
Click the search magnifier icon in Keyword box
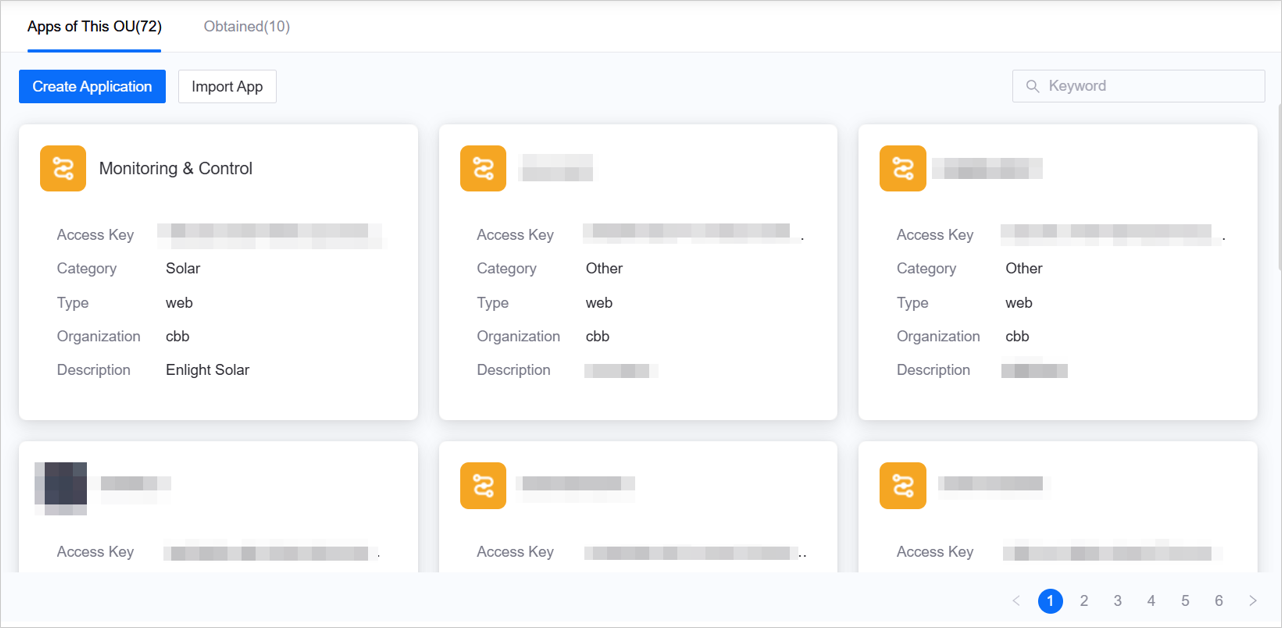click(1033, 86)
